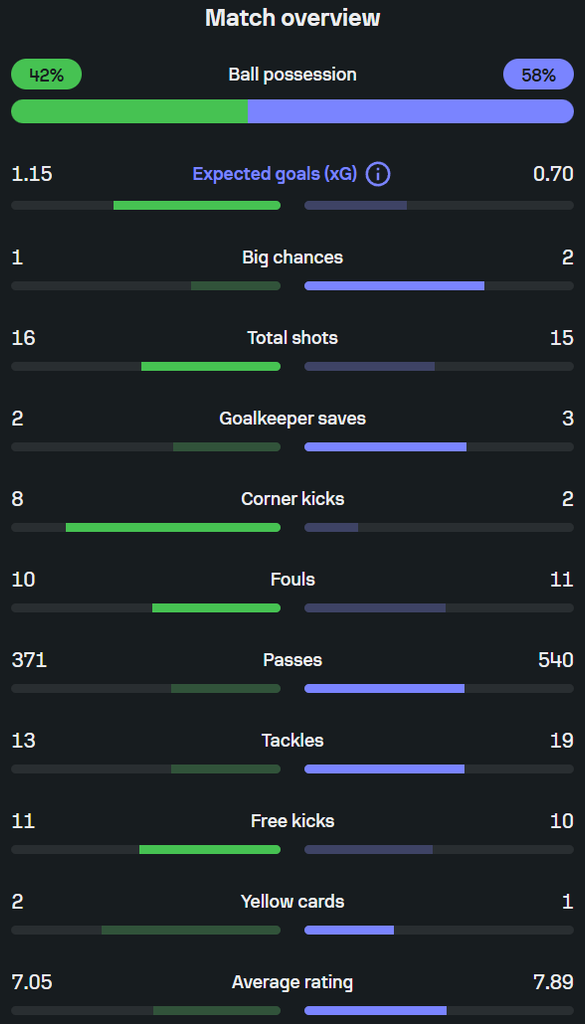The image size is (585, 1024).
Task: Click the 42% possession badge
Action: 46,74
